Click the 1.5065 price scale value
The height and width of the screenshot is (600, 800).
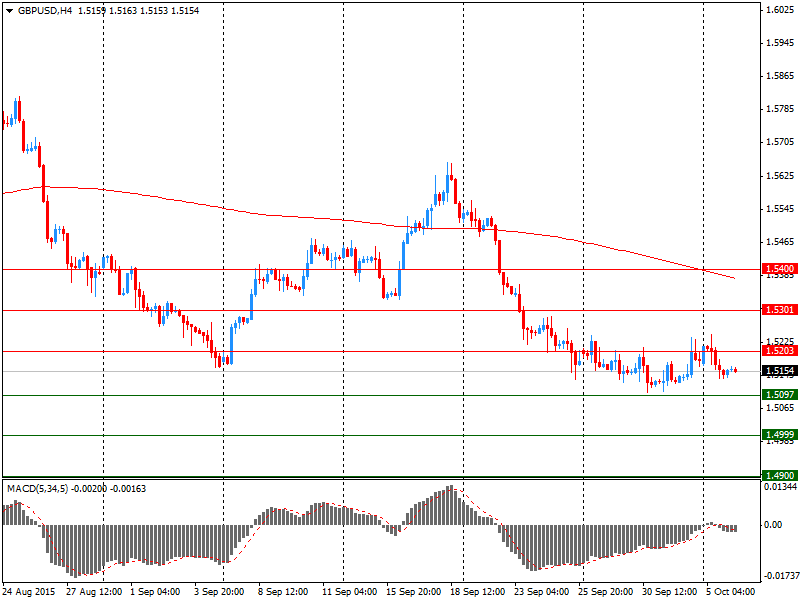(780, 408)
